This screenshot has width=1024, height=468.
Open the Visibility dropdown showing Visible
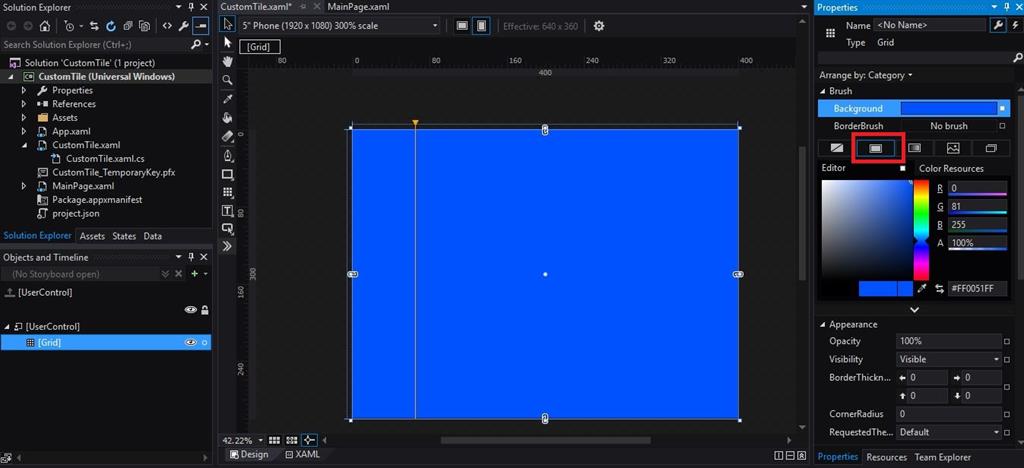pos(949,359)
